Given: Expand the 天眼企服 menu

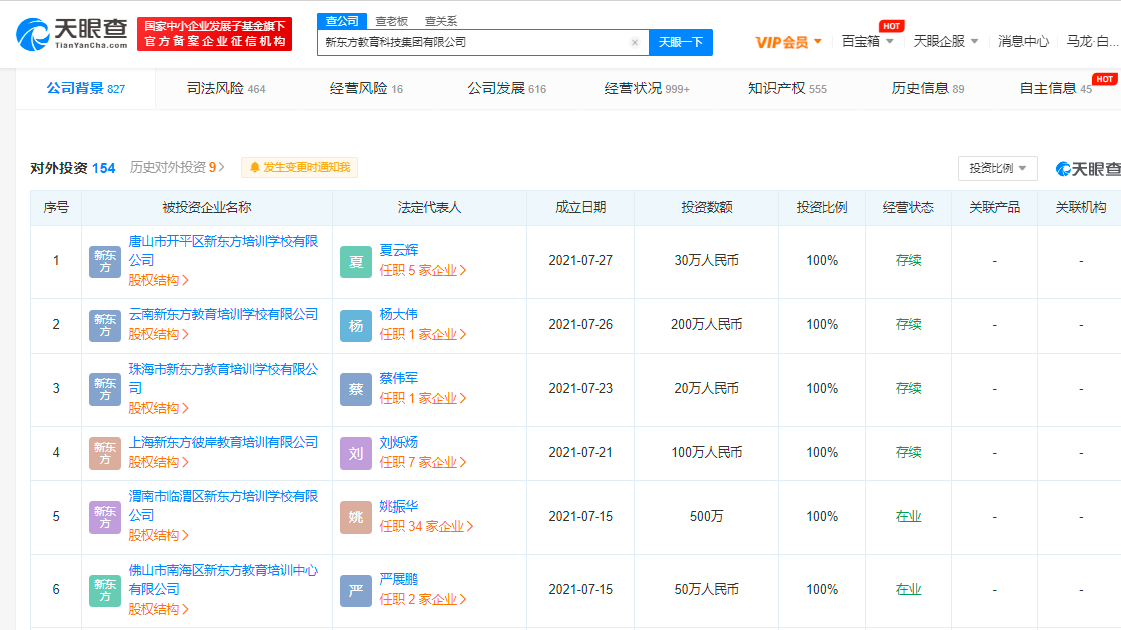Looking at the screenshot, I should [x=945, y=41].
